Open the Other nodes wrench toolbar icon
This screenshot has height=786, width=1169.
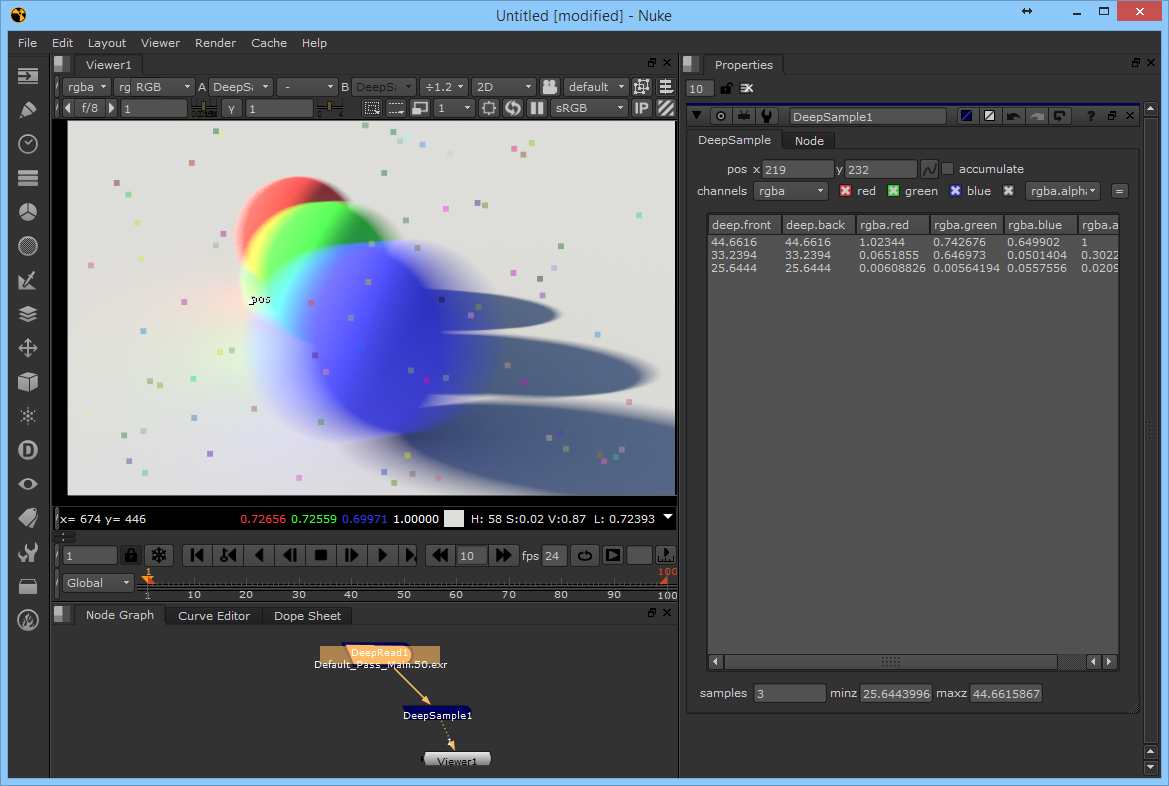click(x=28, y=553)
